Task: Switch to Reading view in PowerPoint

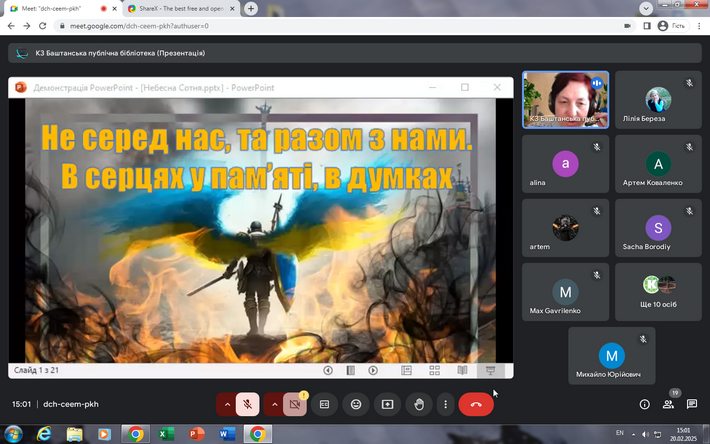Action: pyautogui.click(x=462, y=370)
